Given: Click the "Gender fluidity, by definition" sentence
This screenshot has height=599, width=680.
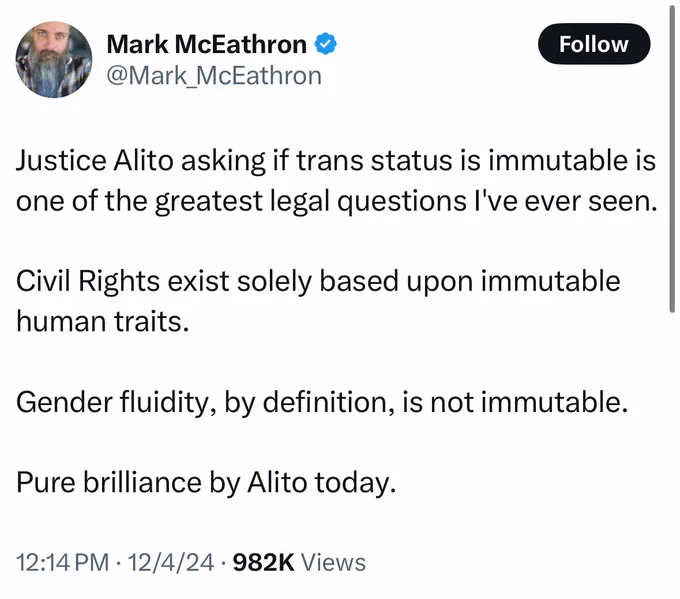Looking at the screenshot, I should coord(322,402).
